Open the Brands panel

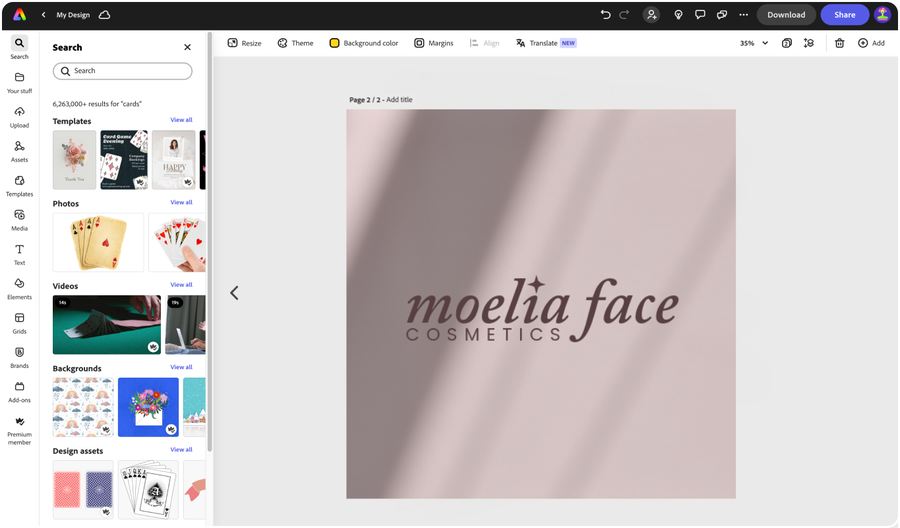pos(19,358)
